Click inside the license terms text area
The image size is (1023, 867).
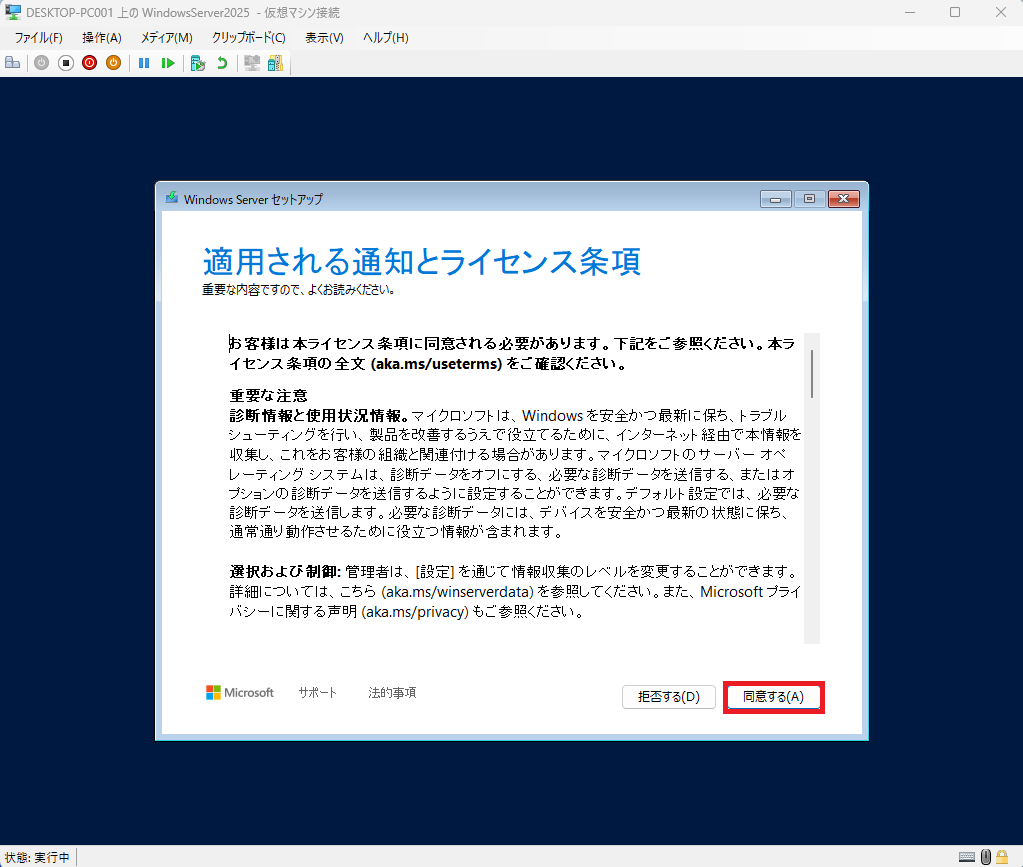pos(515,488)
